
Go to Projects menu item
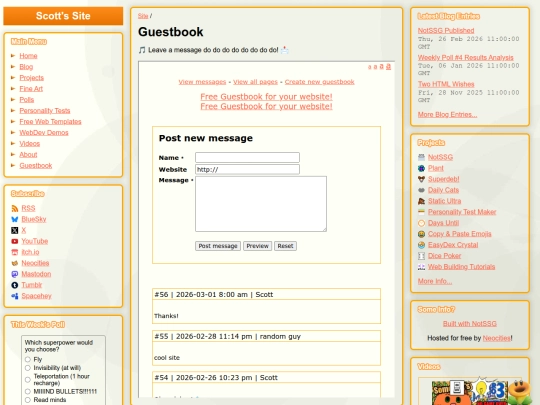(32, 78)
